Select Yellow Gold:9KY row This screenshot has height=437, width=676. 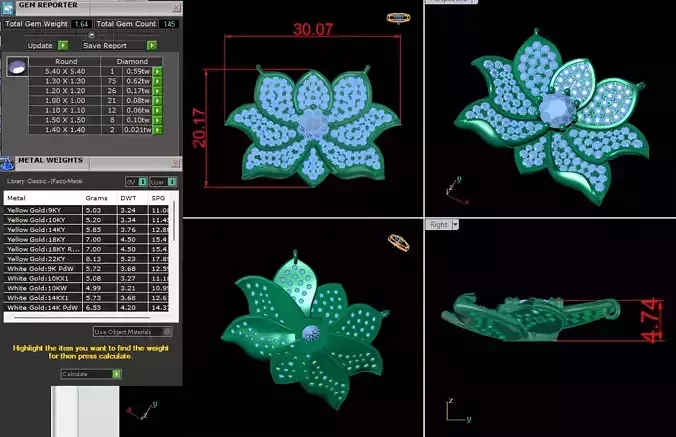click(x=86, y=210)
